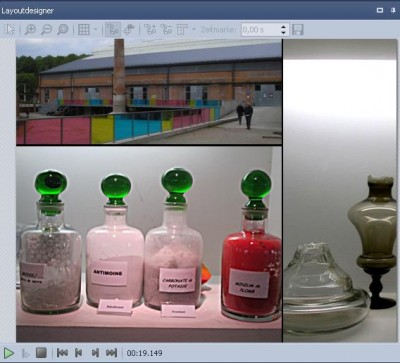Toggle the grid display icon
Viewport: 400px width, 363px height.
pos(84,29)
